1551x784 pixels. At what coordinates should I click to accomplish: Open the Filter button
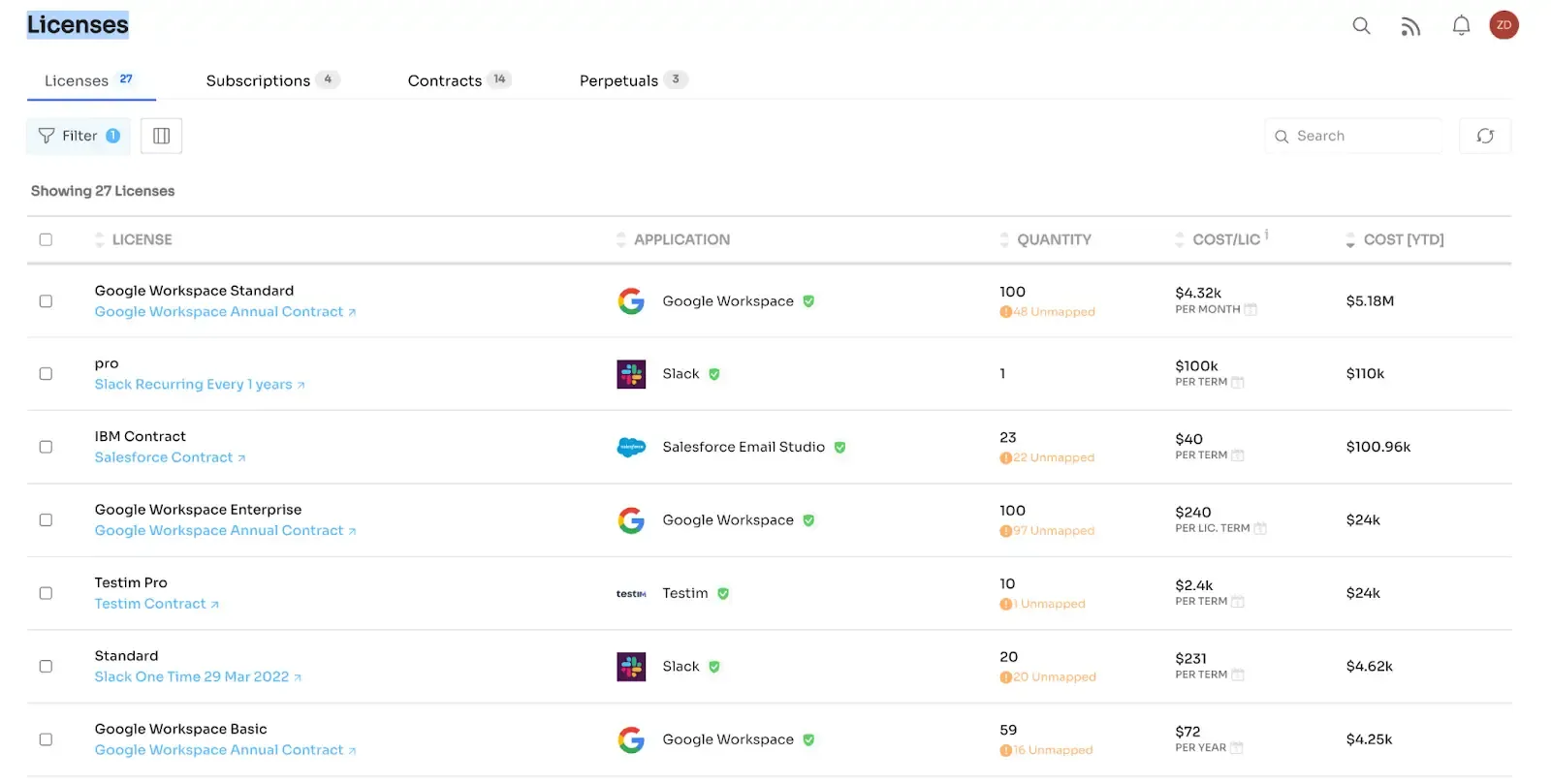coord(79,136)
